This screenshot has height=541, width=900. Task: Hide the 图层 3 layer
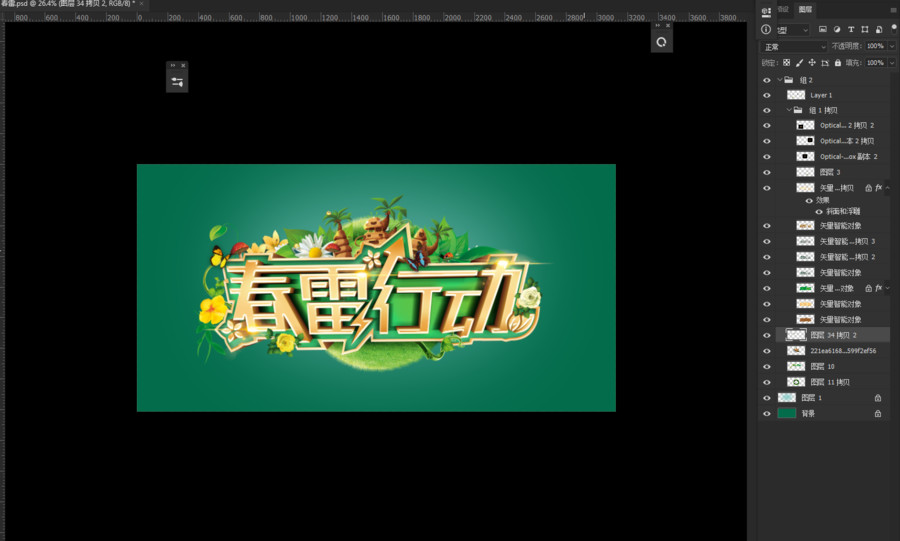click(767, 172)
